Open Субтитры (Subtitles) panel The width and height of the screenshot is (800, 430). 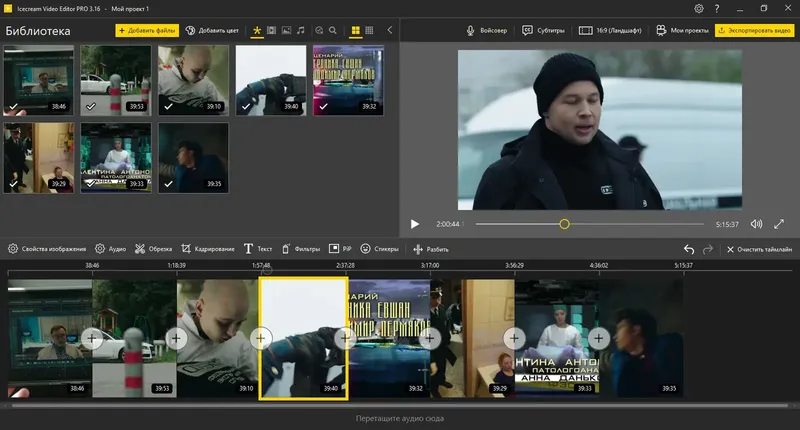pyautogui.click(x=543, y=31)
